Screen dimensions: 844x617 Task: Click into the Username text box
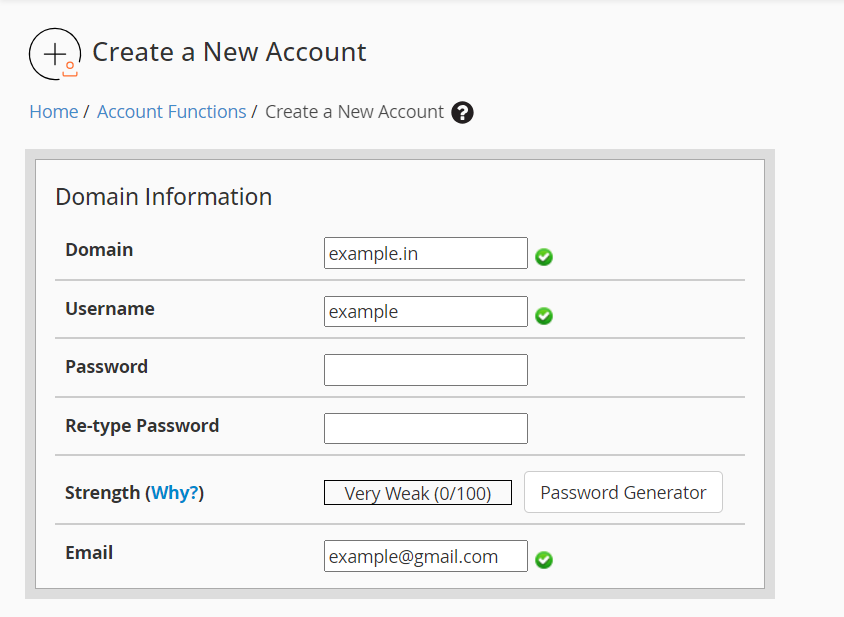[x=425, y=312]
